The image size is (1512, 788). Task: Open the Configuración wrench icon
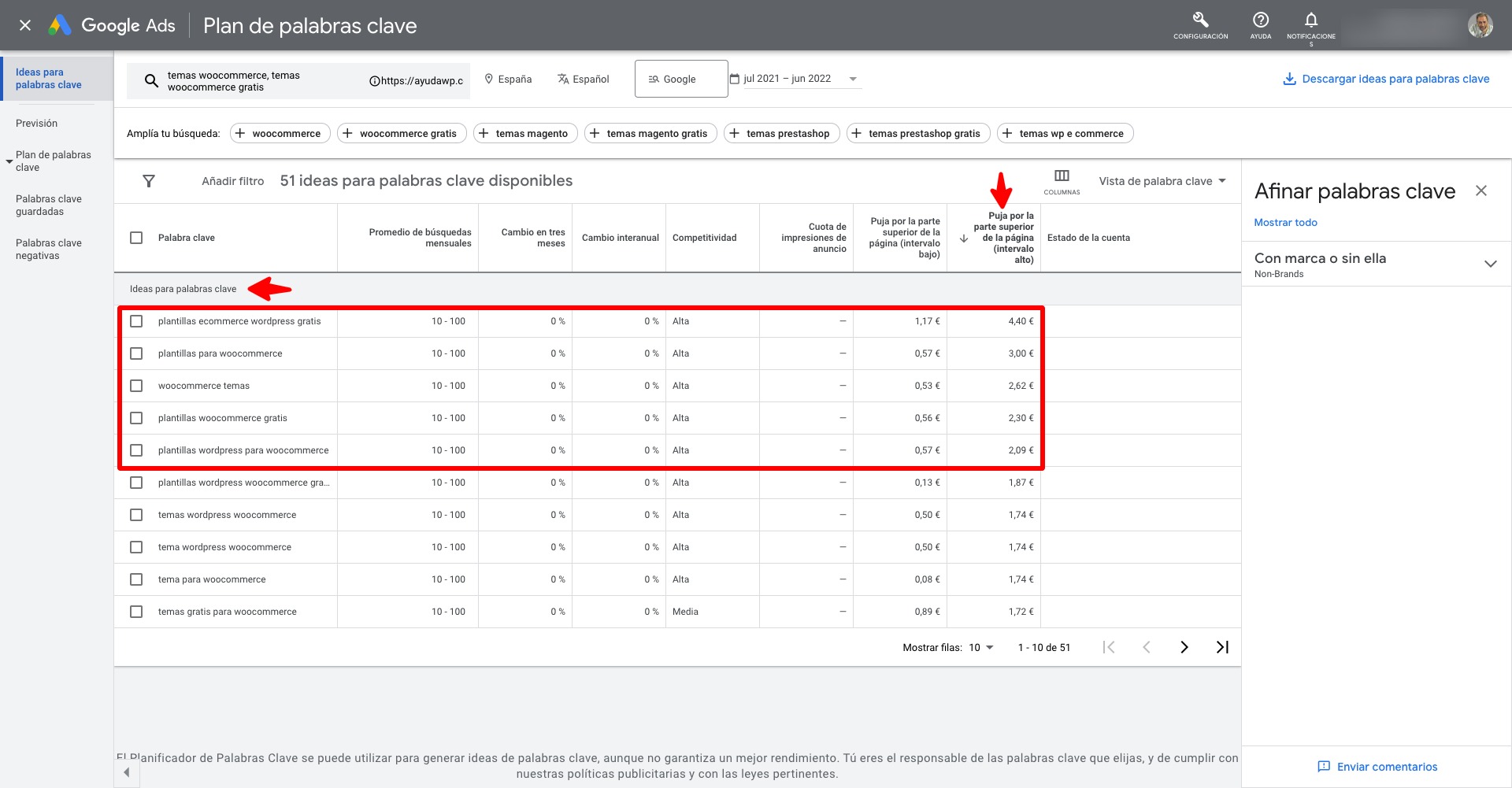[1200, 20]
